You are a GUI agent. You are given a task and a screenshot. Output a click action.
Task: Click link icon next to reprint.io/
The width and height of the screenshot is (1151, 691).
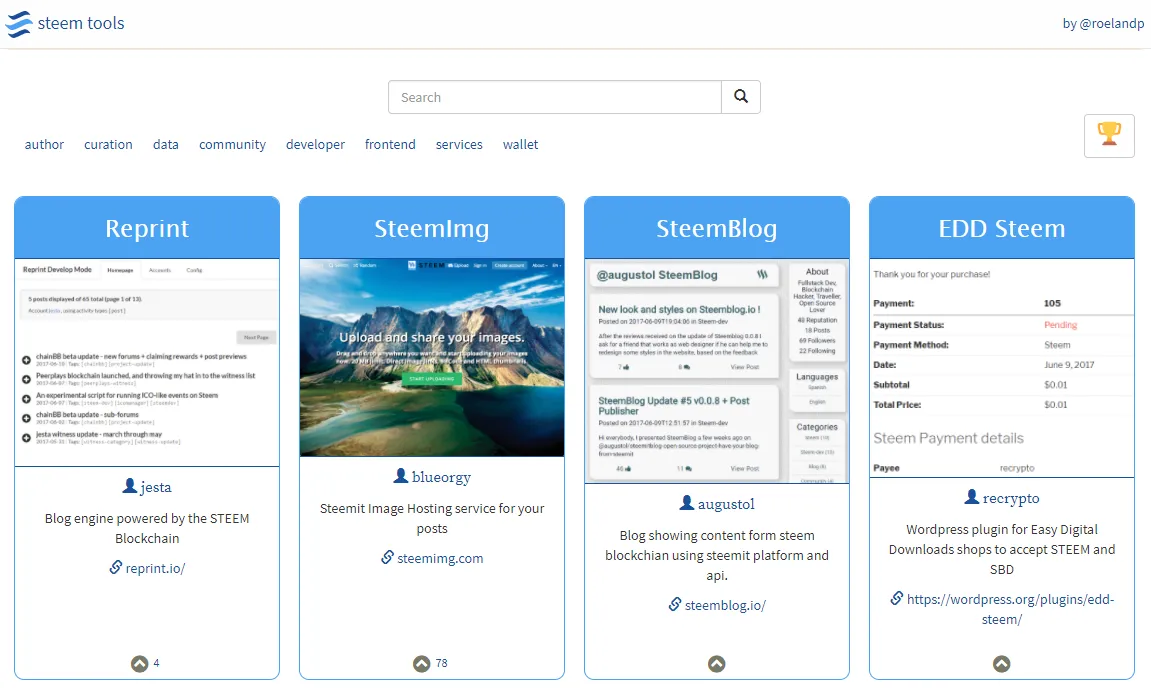pos(116,568)
